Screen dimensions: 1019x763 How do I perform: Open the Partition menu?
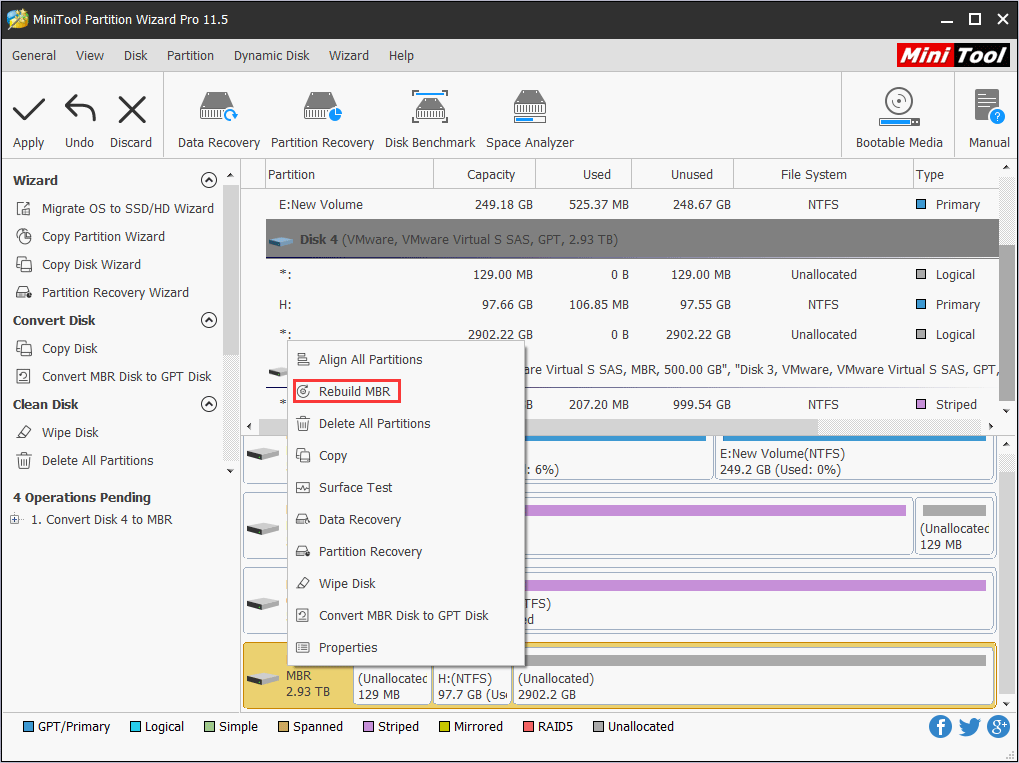click(190, 56)
